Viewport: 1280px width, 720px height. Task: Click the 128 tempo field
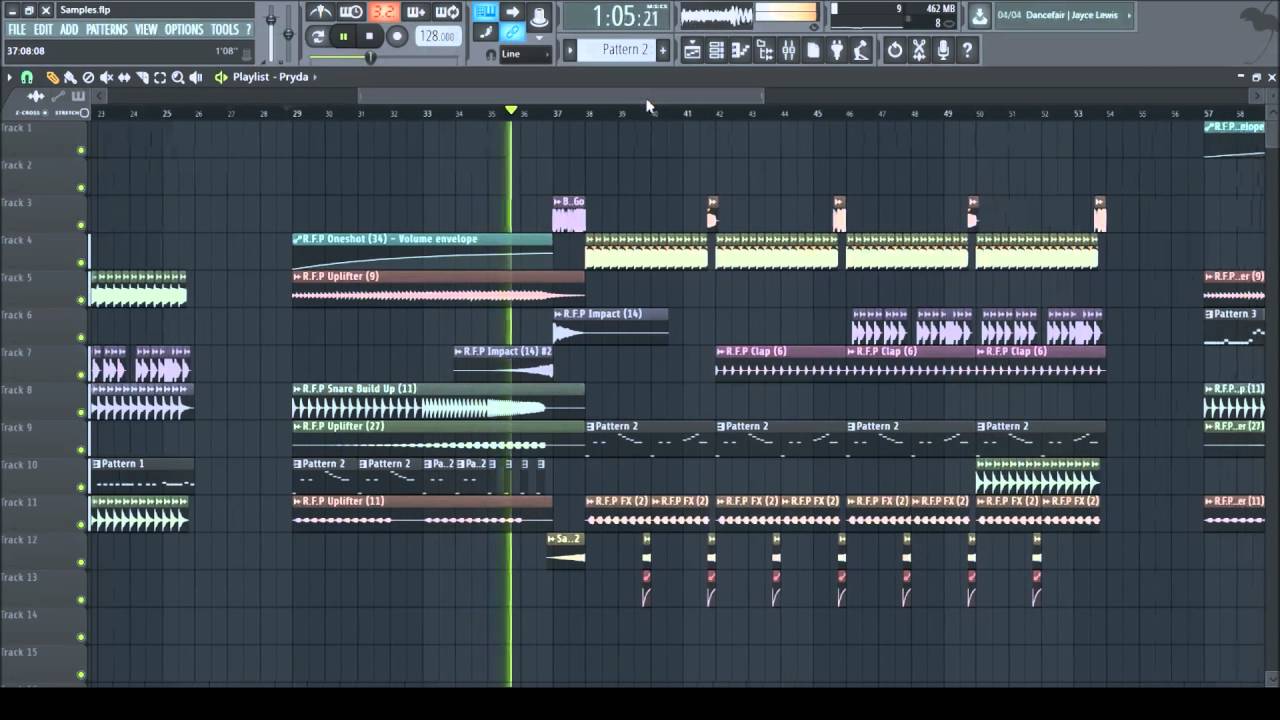[438, 37]
